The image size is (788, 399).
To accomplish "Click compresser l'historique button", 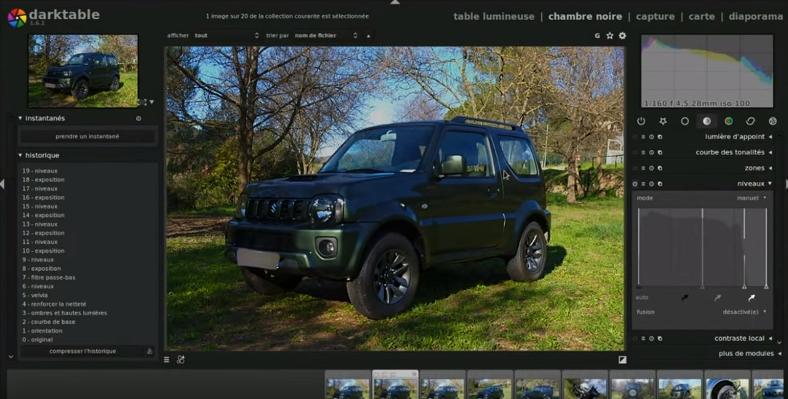I will coord(82,351).
